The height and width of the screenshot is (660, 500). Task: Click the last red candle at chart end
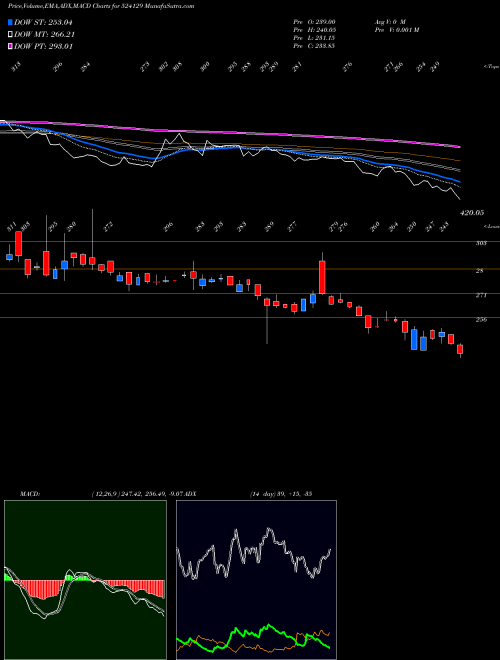point(460,349)
